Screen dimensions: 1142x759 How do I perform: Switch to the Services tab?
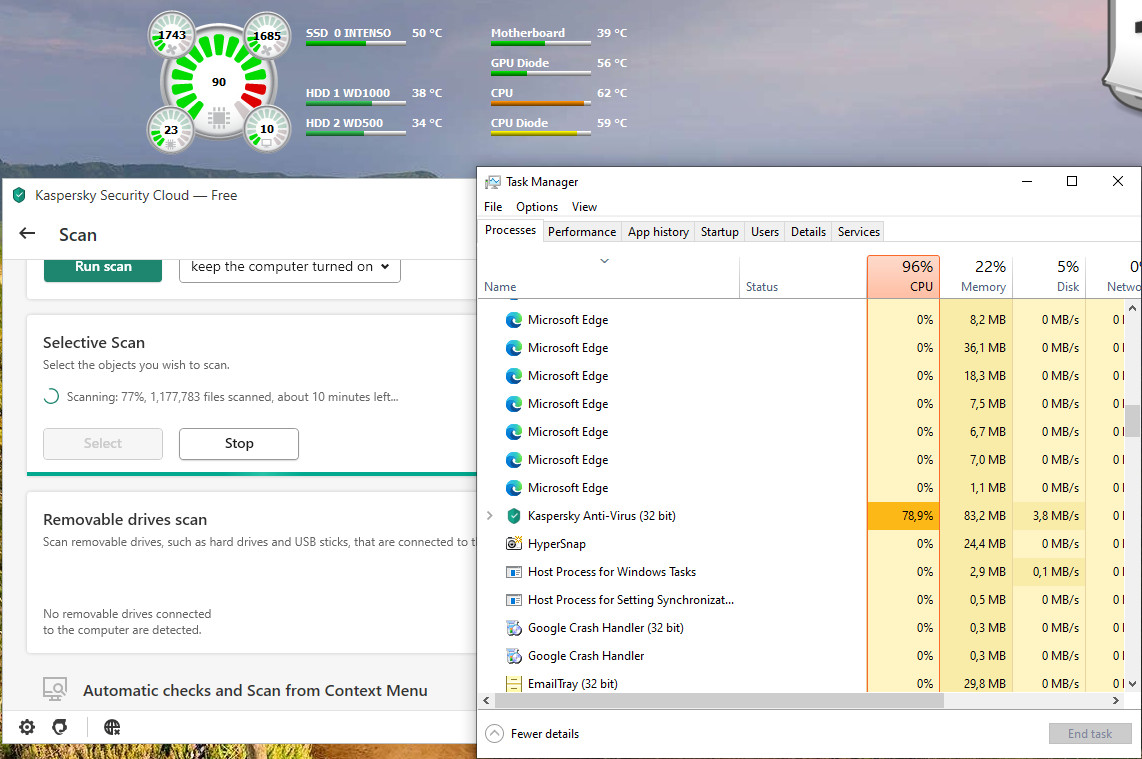(x=859, y=232)
